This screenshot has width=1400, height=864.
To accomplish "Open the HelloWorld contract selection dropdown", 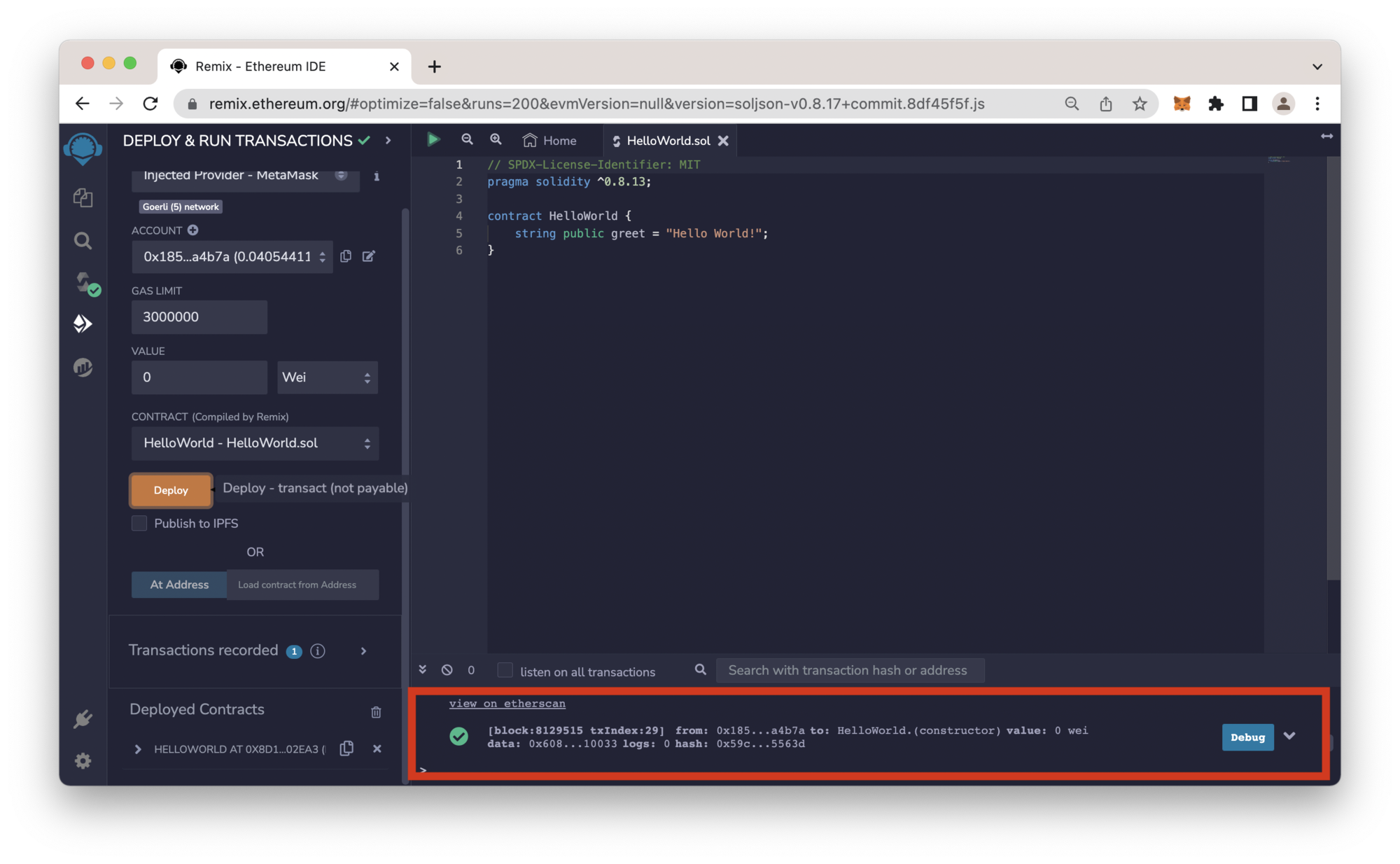I will point(255,443).
